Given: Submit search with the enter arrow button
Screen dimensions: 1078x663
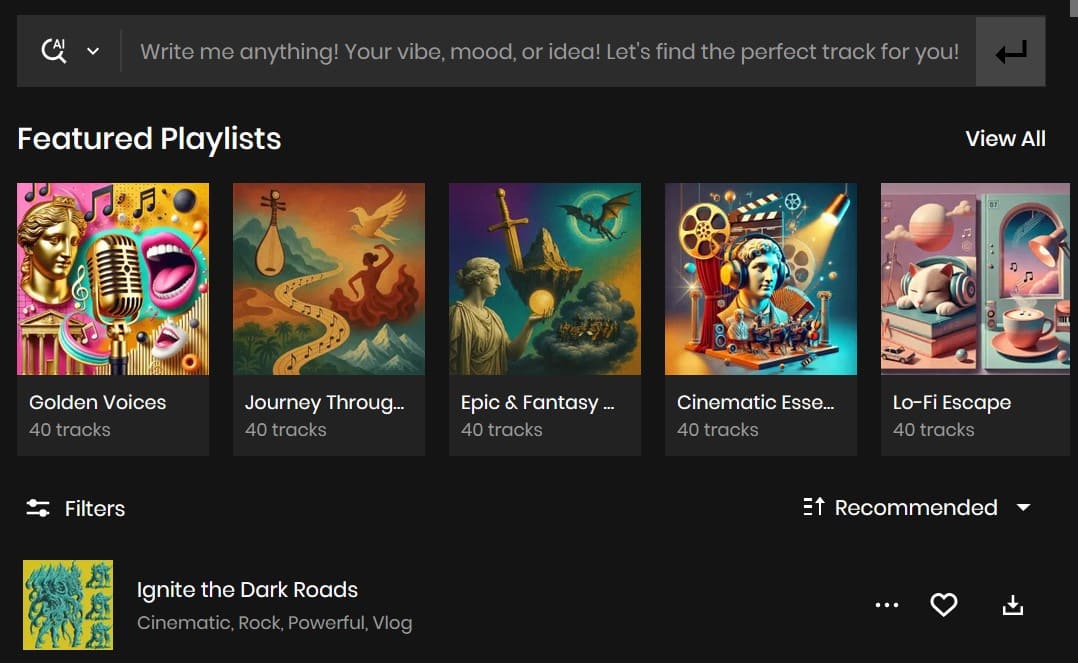Looking at the screenshot, I should (1010, 51).
